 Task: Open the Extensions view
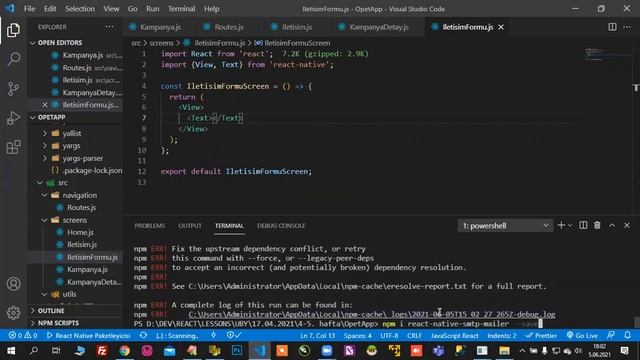[13, 147]
